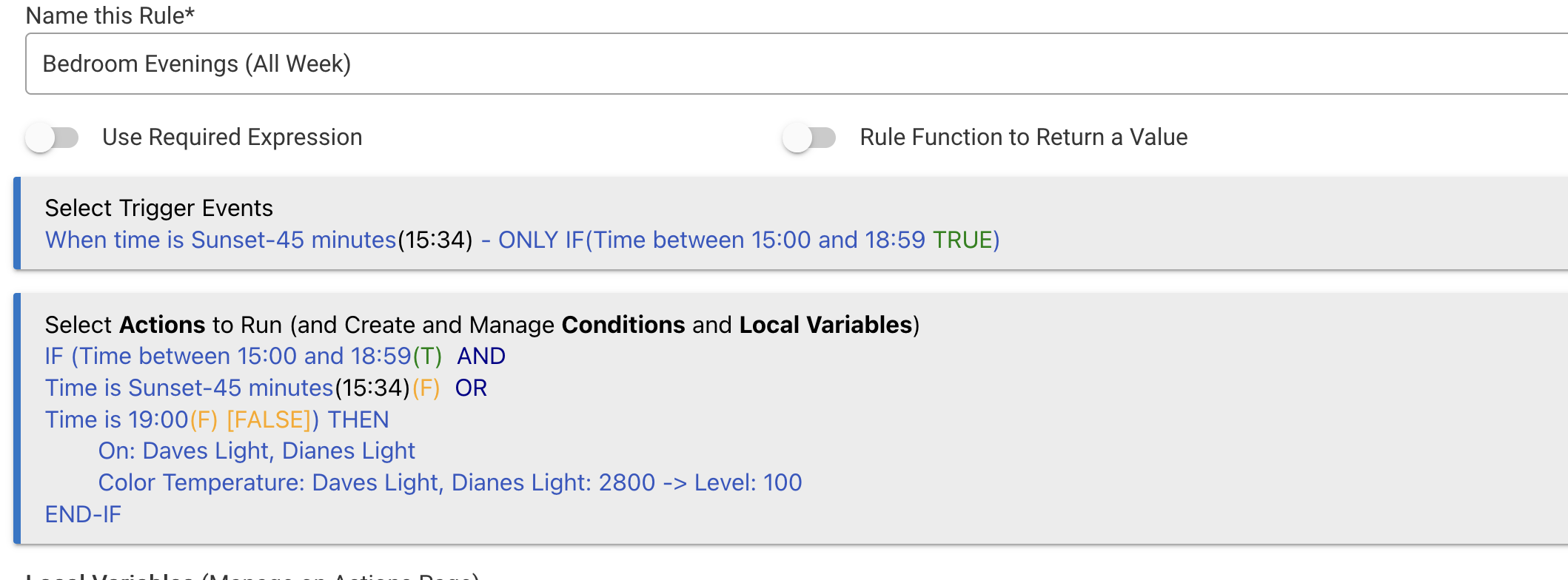The height and width of the screenshot is (580, 1568).
Task: Select the 'Time is 19:00' condition line
Action: pos(116,419)
